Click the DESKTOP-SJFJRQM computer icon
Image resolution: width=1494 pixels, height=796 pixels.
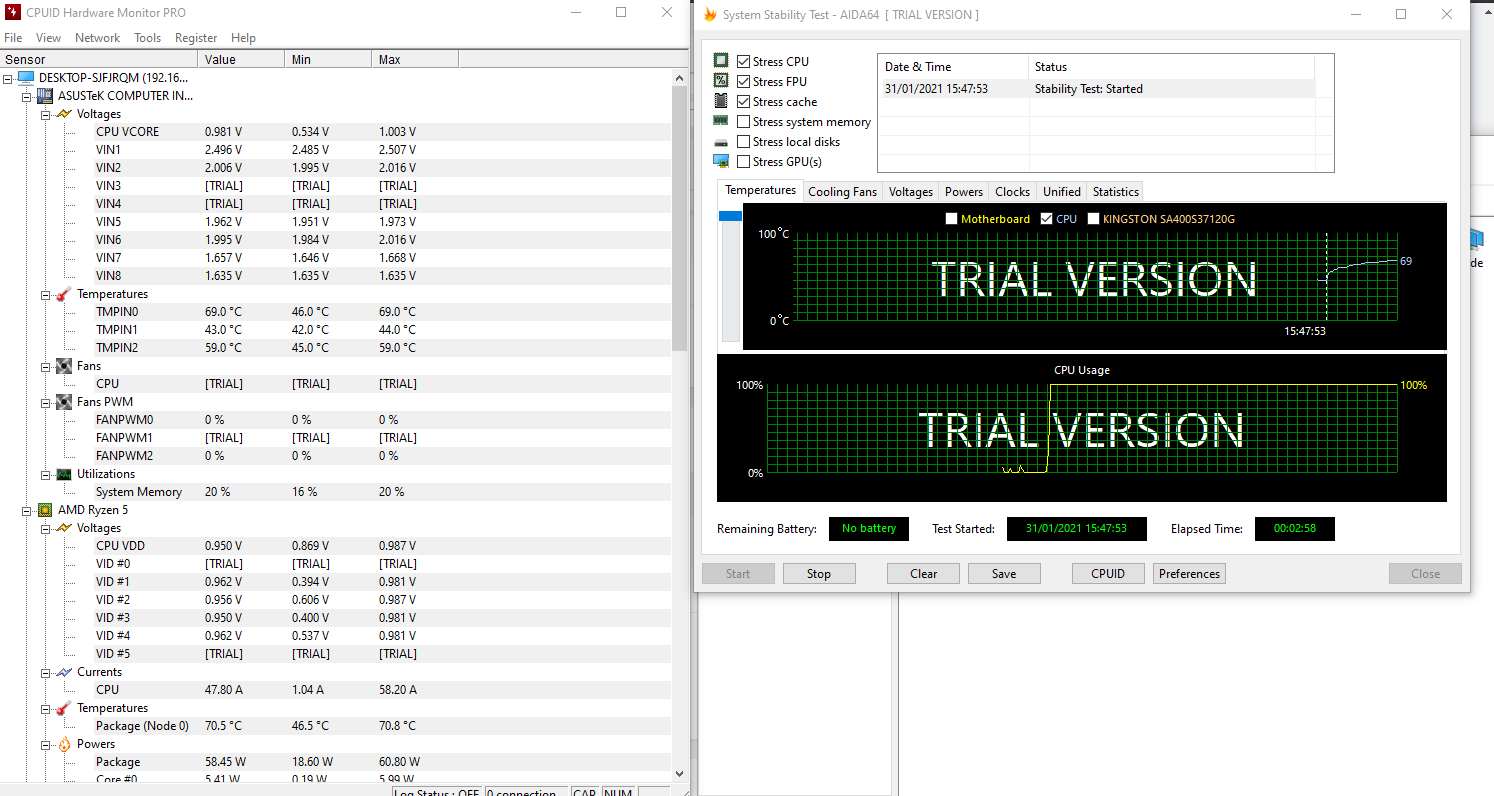(26, 78)
